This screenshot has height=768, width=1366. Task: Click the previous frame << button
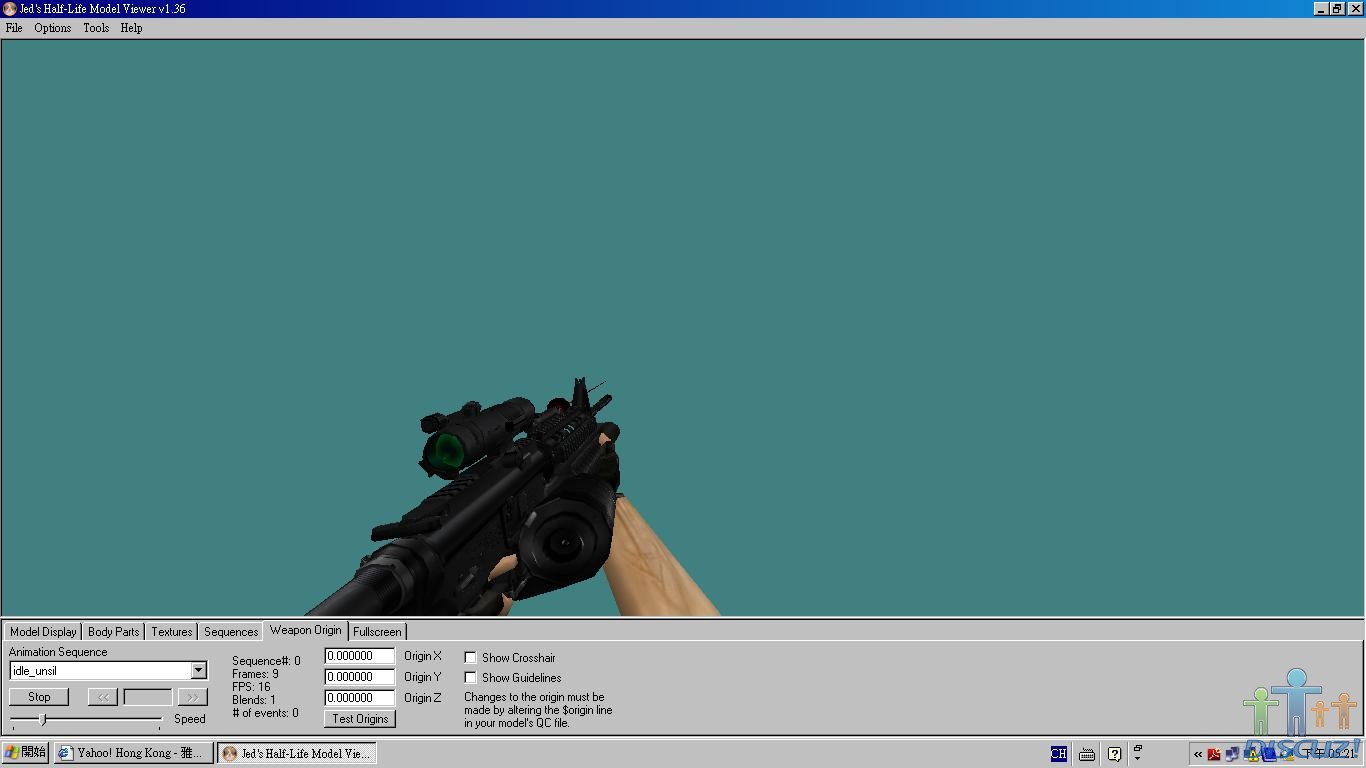click(102, 697)
